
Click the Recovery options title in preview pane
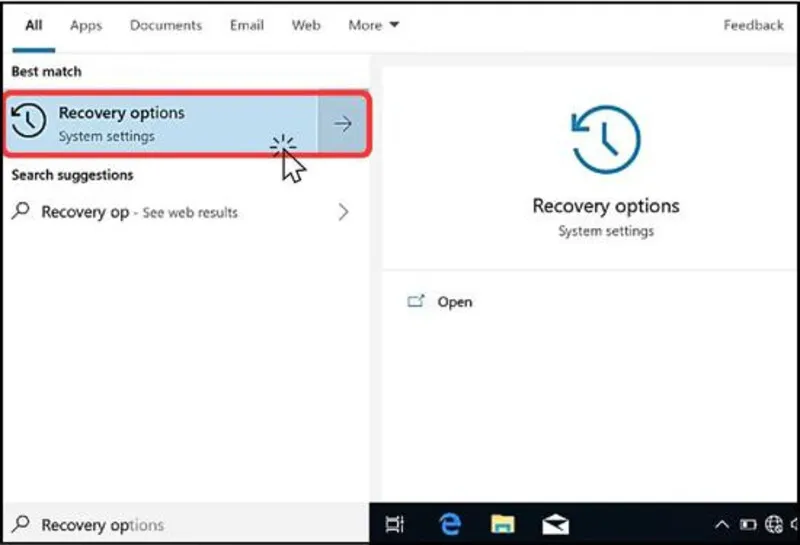tap(606, 206)
